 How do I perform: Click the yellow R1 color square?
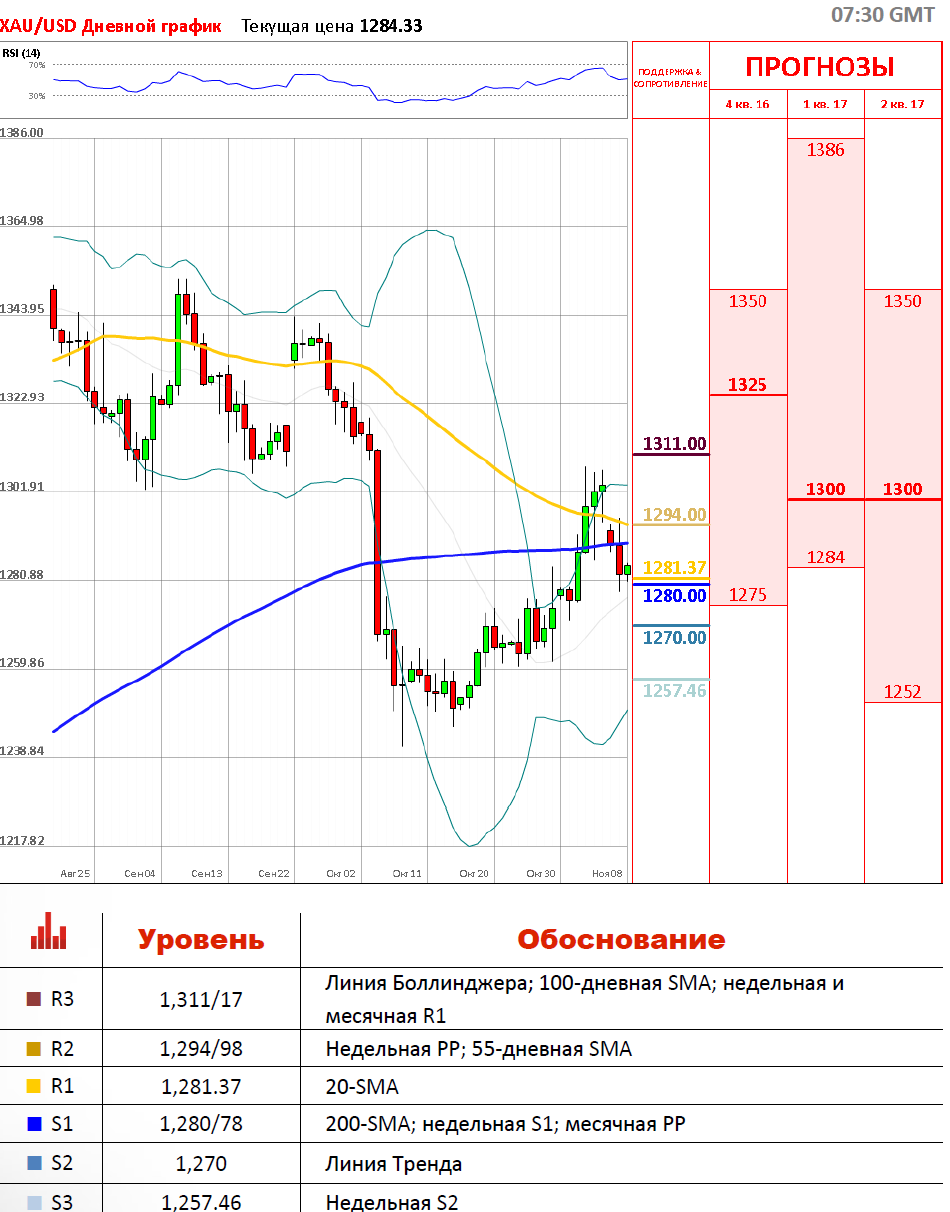click(33, 1087)
